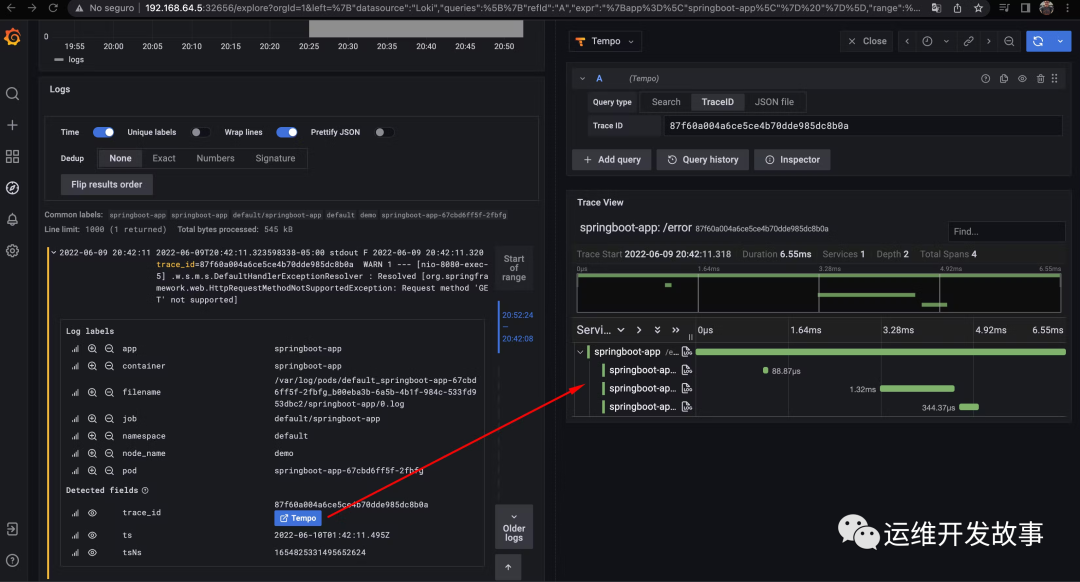Image resolution: width=1080 pixels, height=582 pixels.
Task: Switch query type to Search tab
Action: pos(666,102)
